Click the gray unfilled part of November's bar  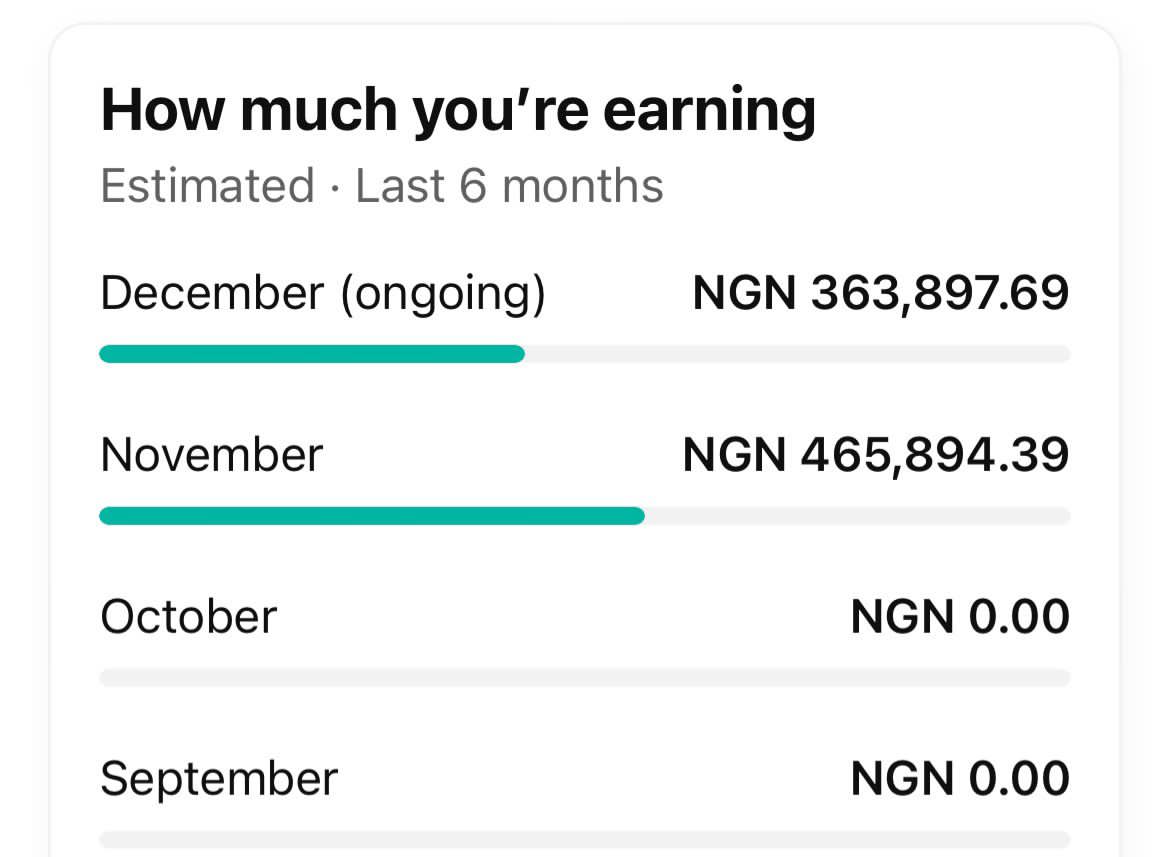[x=857, y=516]
